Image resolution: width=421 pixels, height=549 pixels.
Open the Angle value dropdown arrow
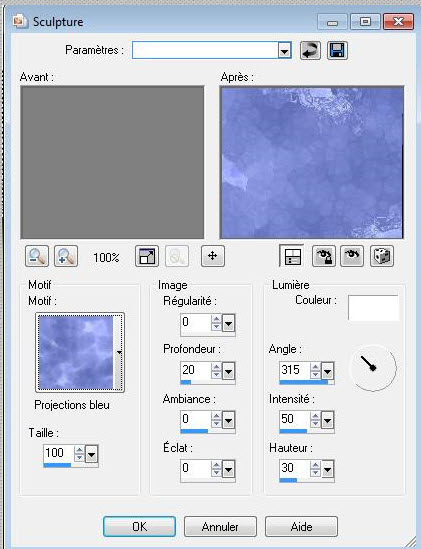tap(327, 371)
